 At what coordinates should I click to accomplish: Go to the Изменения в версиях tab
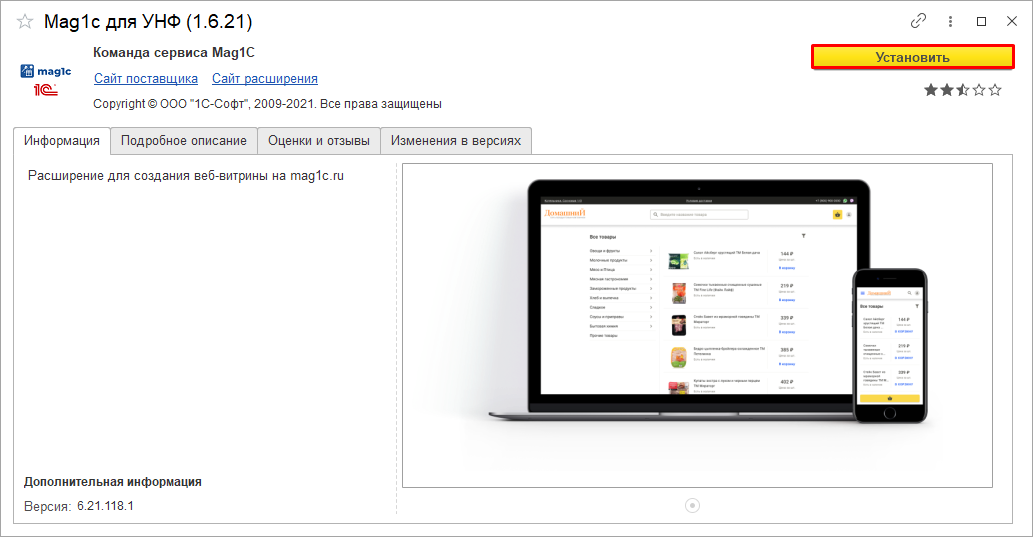tap(456, 141)
